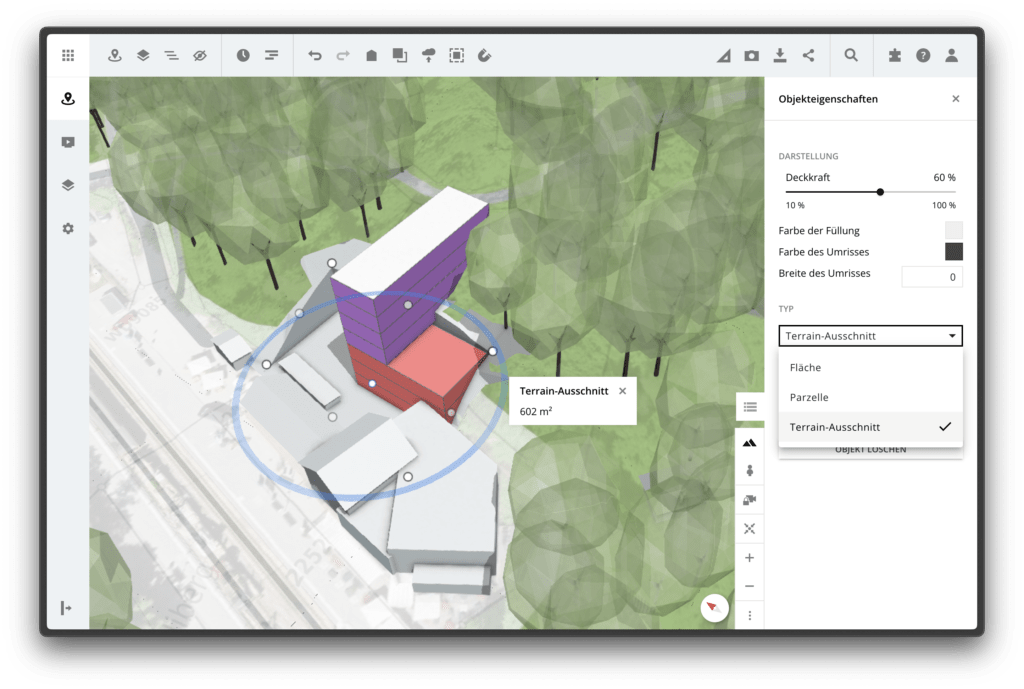Click the Farbe des Umrisses color swatch
Screen dimensions: 1024x689
(x=953, y=252)
